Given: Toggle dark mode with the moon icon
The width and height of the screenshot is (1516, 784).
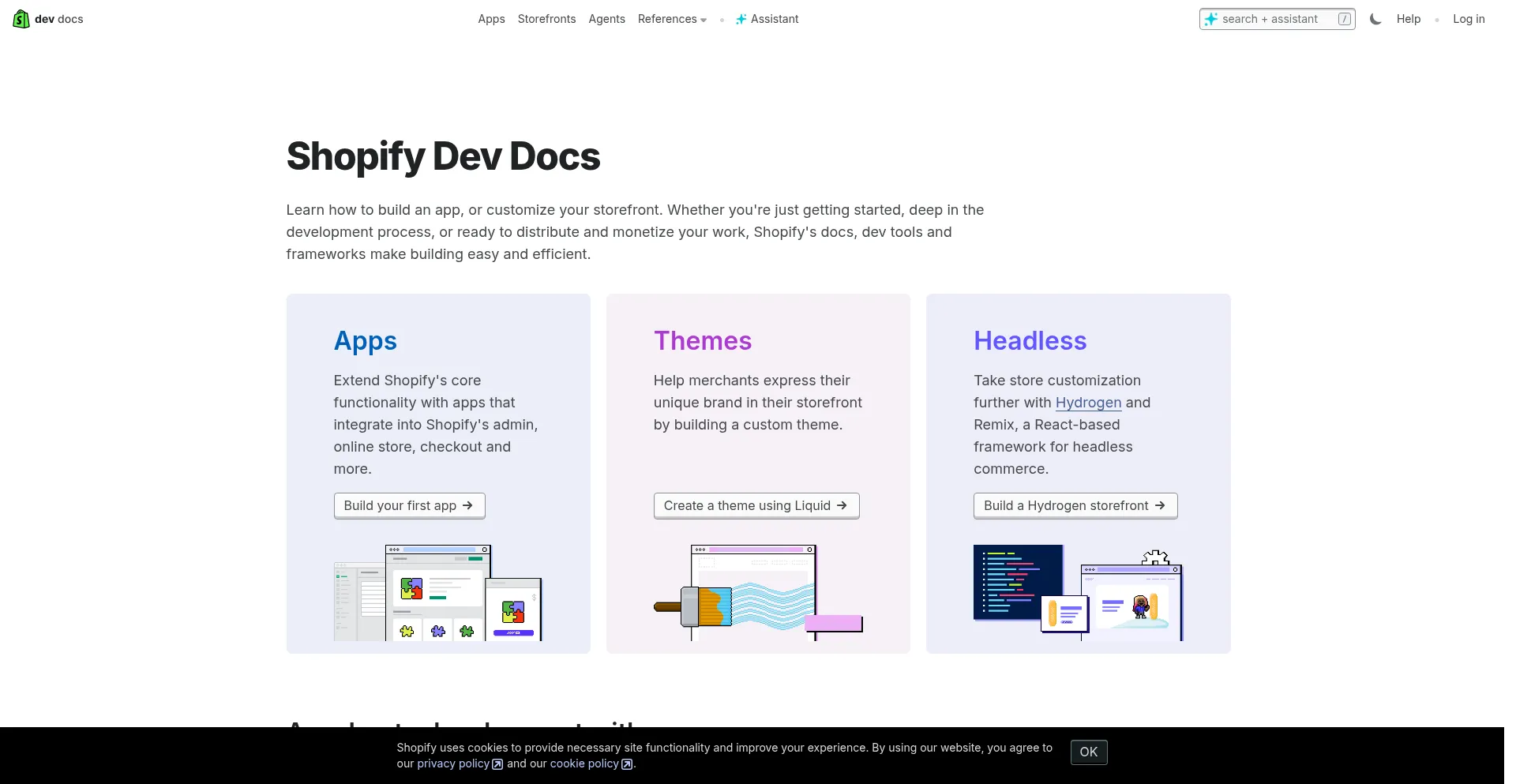Looking at the screenshot, I should (x=1375, y=19).
